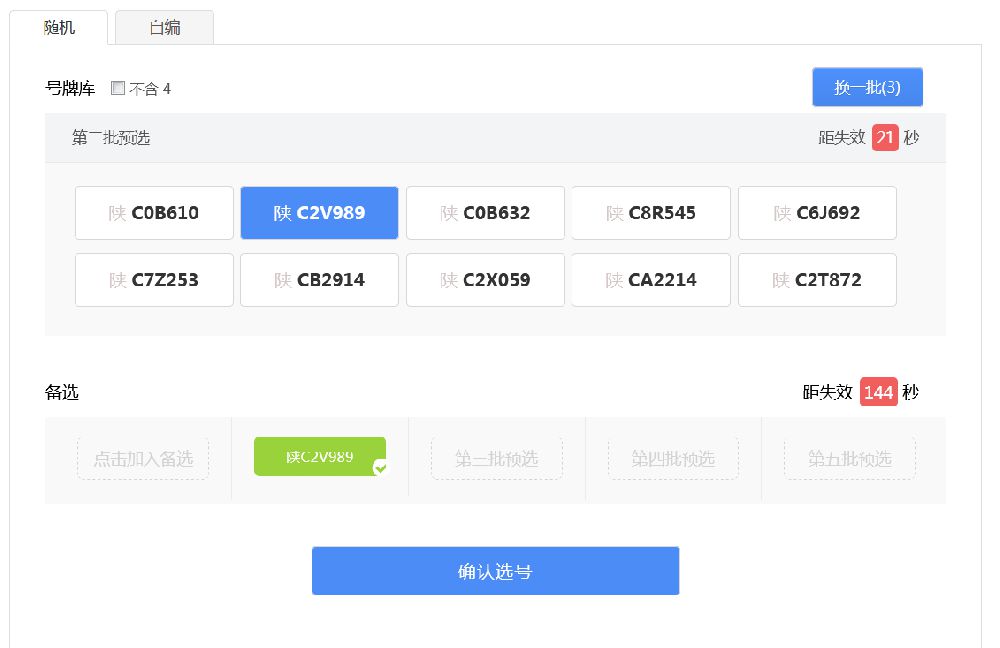Open the 自编 tab

[165, 28]
